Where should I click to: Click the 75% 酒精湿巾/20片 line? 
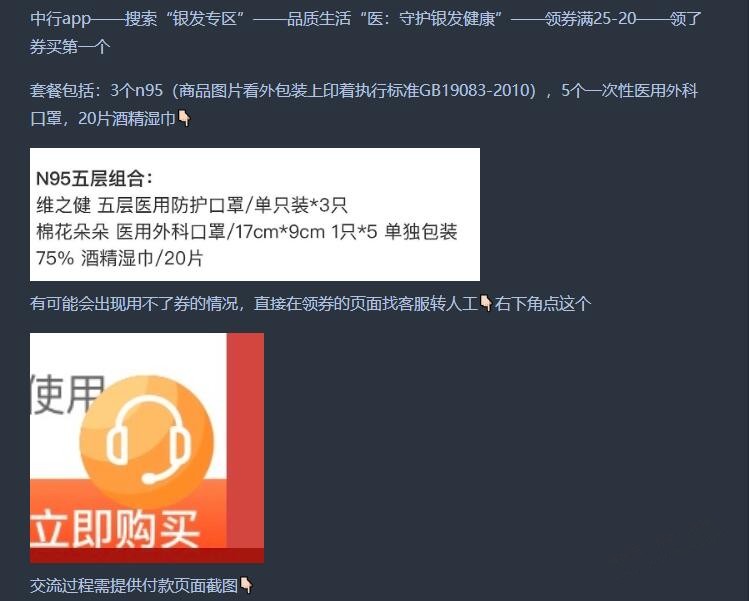tap(120, 258)
